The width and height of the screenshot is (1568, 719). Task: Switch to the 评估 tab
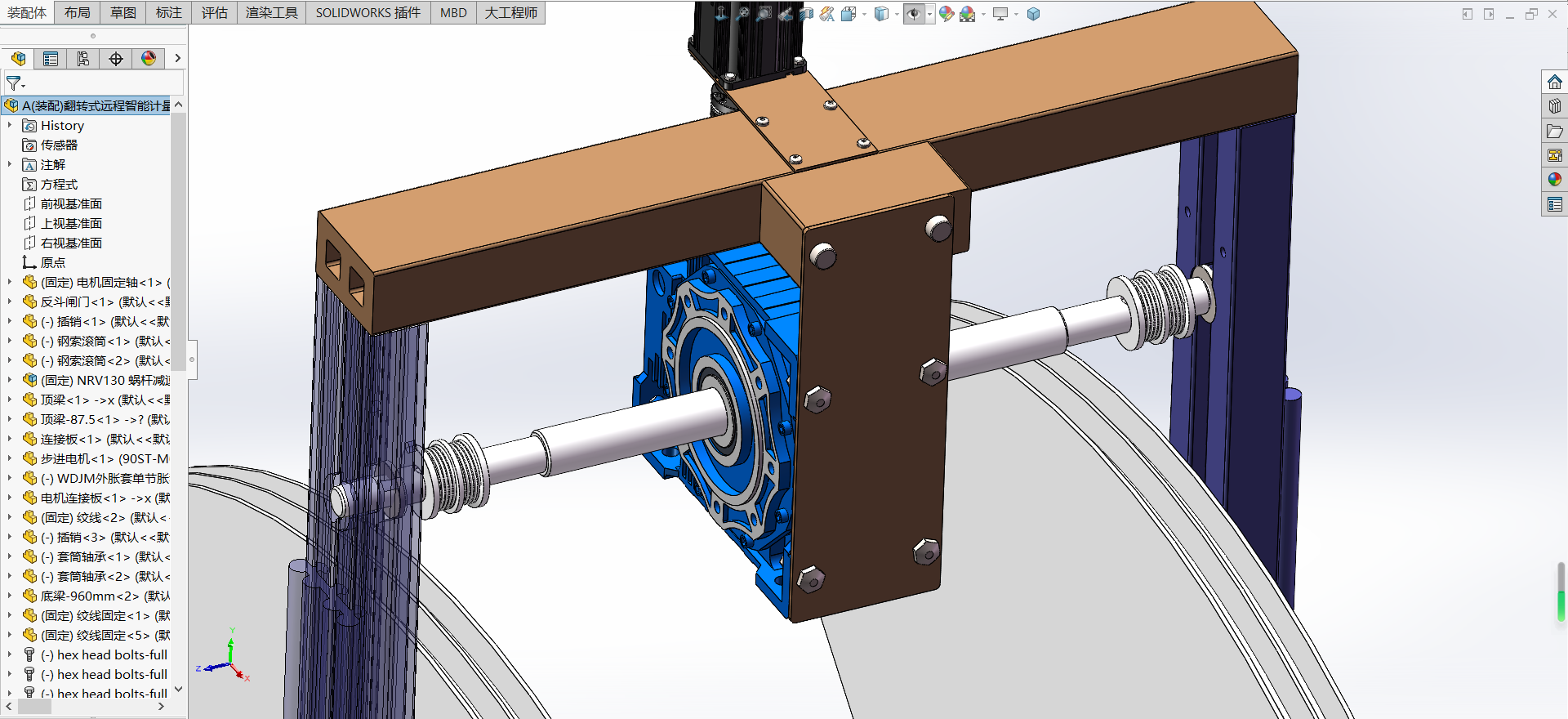(215, 12)
